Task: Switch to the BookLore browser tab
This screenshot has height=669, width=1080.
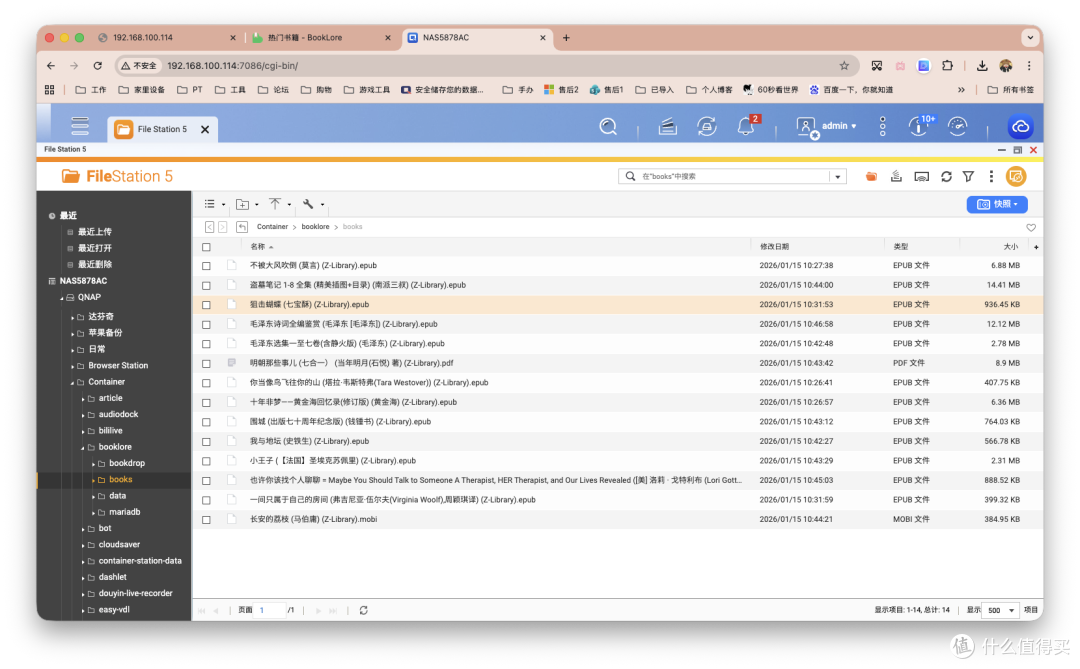Action: (320, 38)
